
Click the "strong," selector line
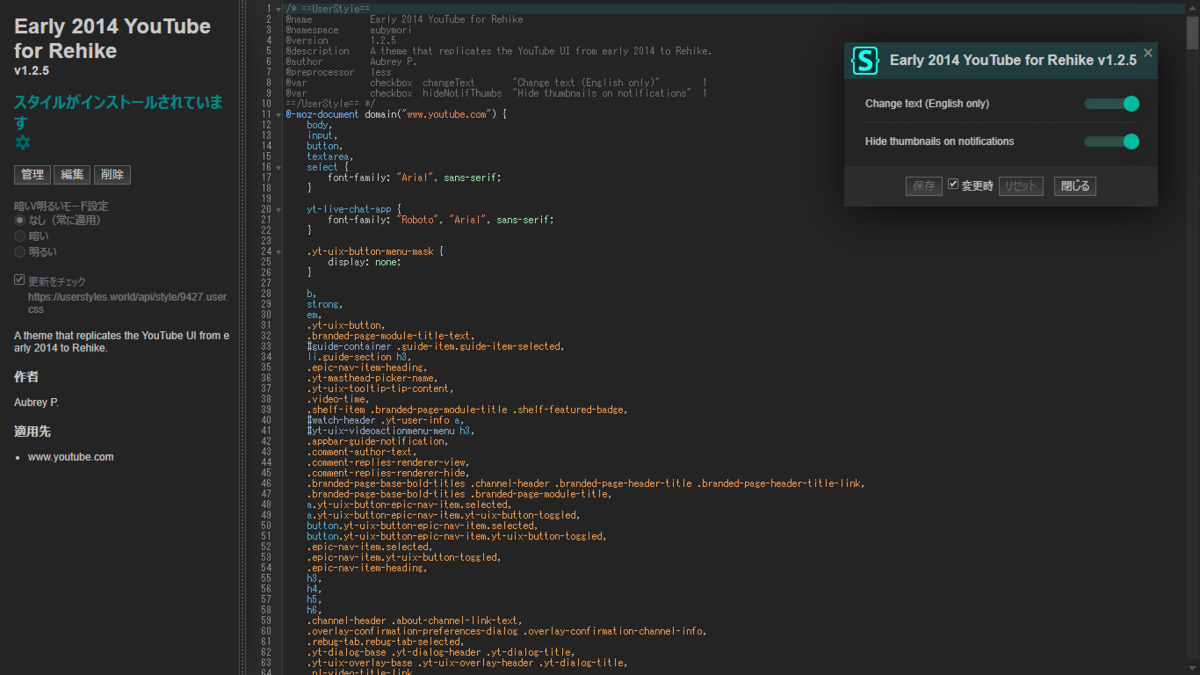coord(325,304)
